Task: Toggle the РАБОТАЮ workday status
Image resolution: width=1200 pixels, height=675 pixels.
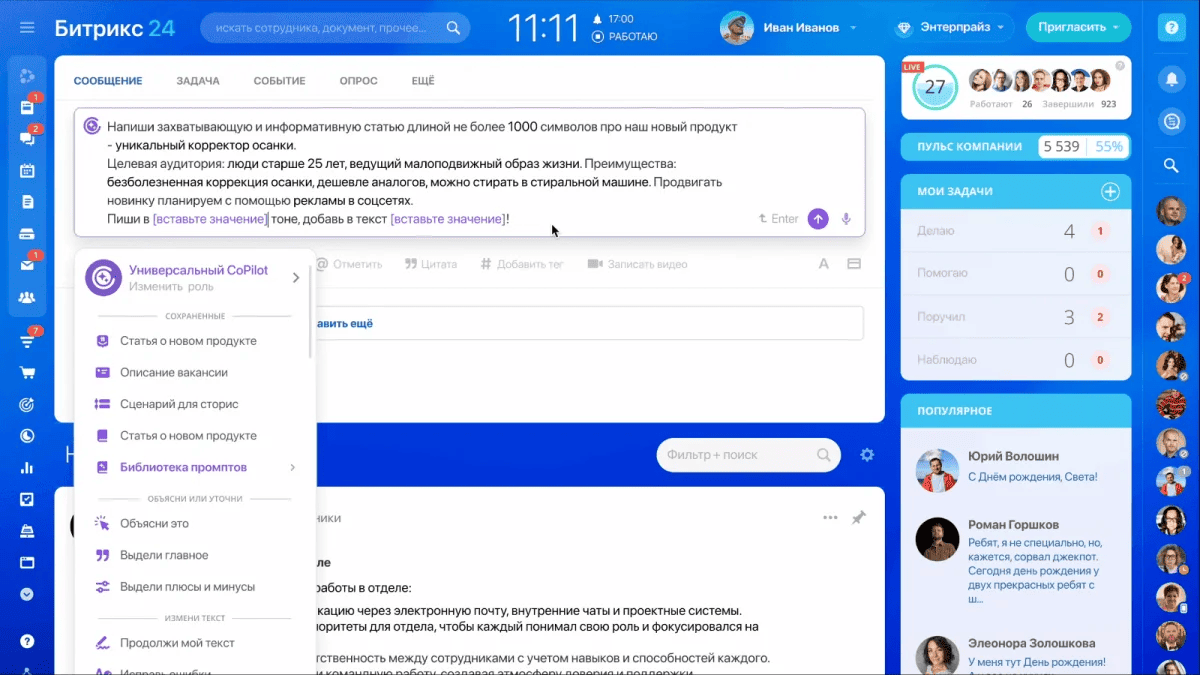Action: tap(626, 37)
